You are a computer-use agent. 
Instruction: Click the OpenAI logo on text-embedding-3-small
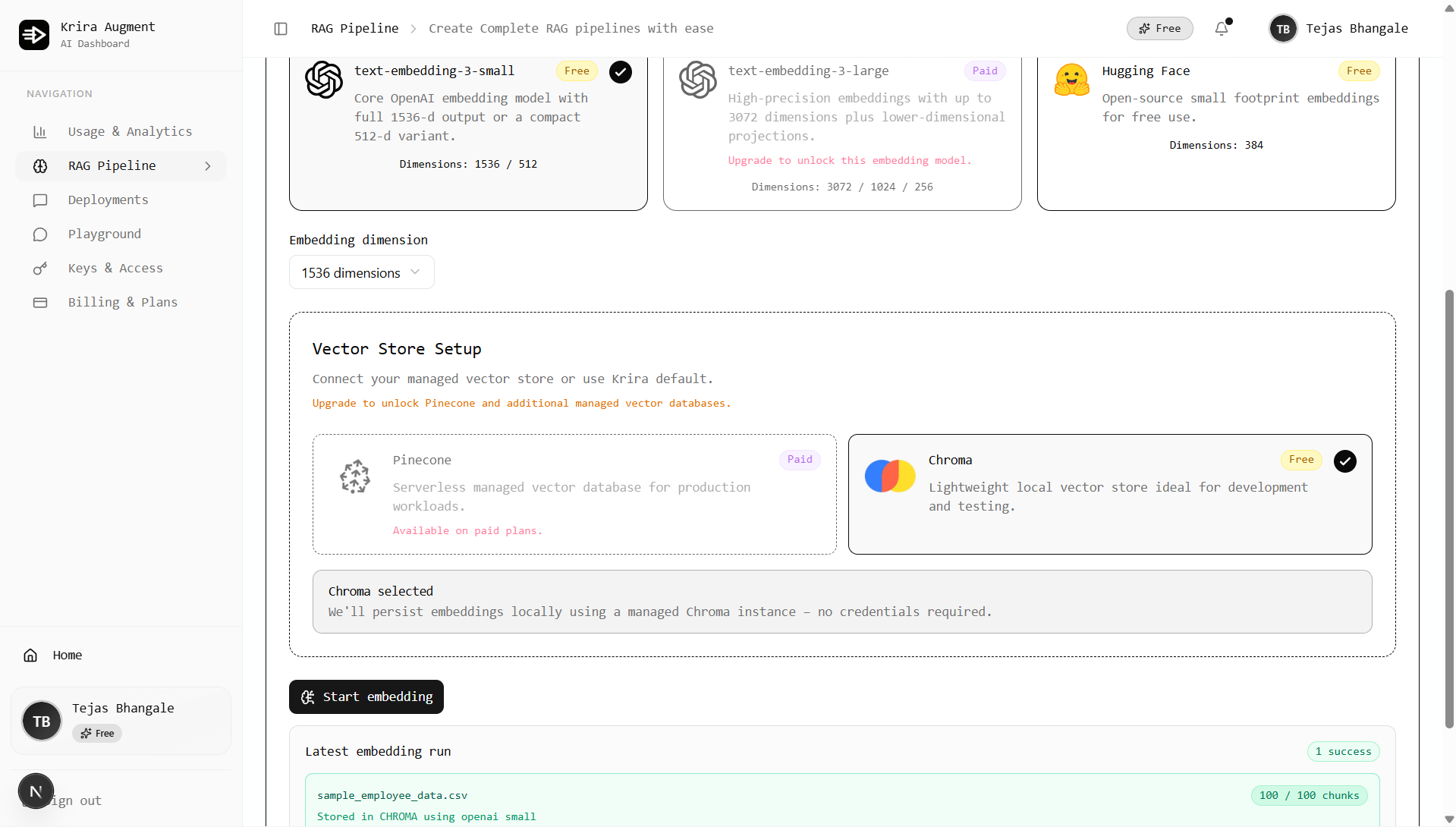tap(324, 80)
